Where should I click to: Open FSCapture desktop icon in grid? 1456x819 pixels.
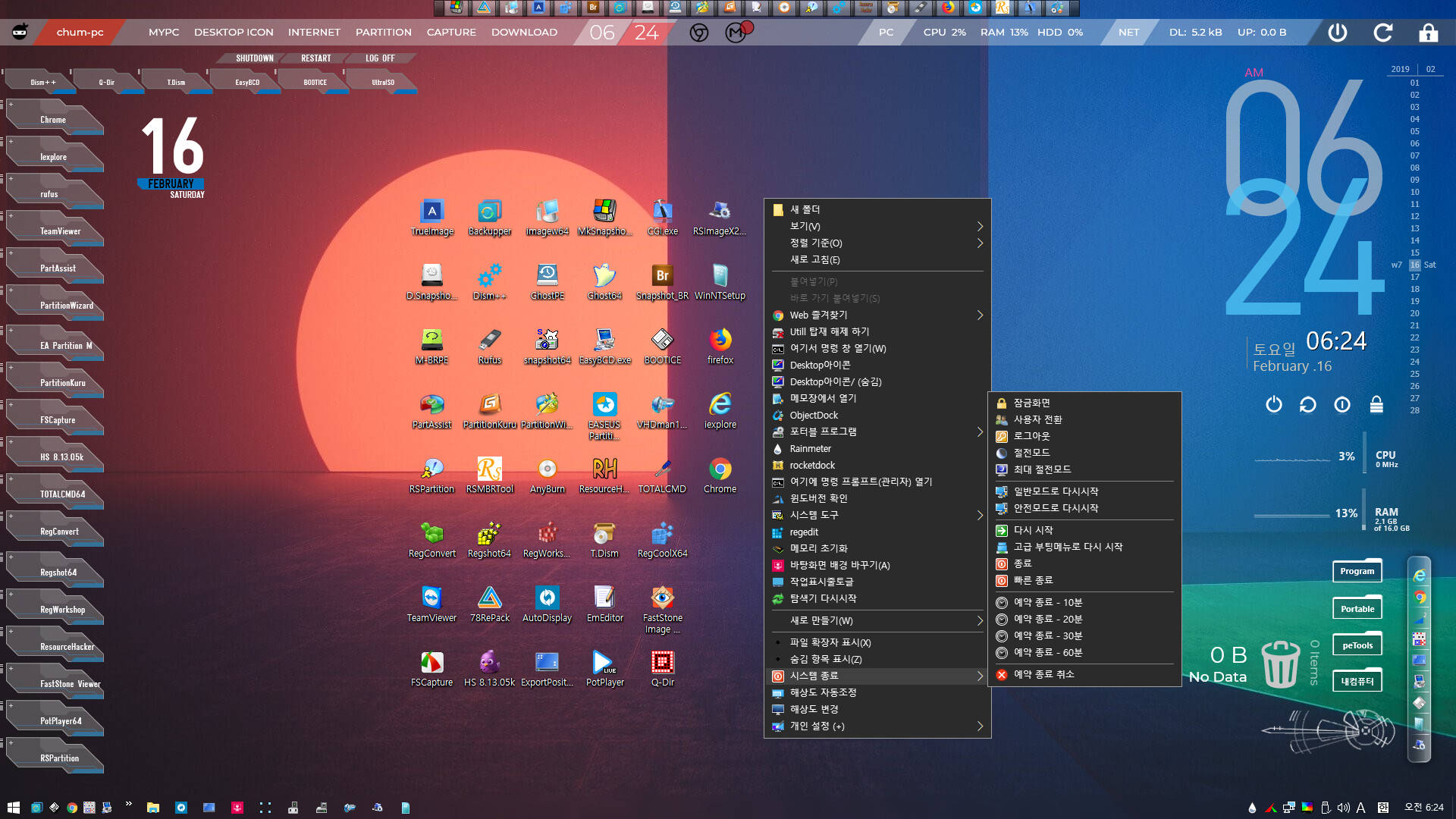point(431,669)
